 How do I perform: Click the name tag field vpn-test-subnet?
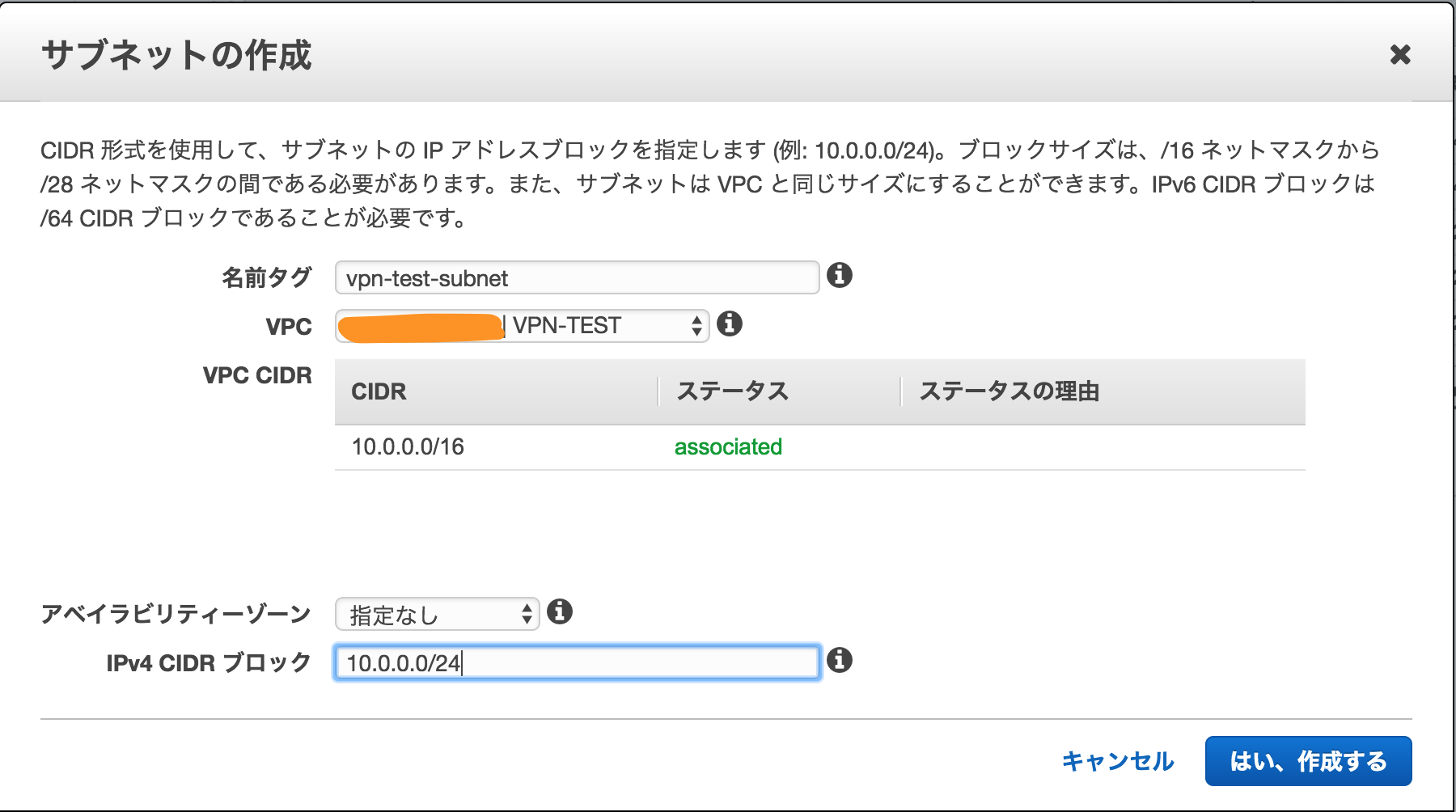[x=578, y=278]
